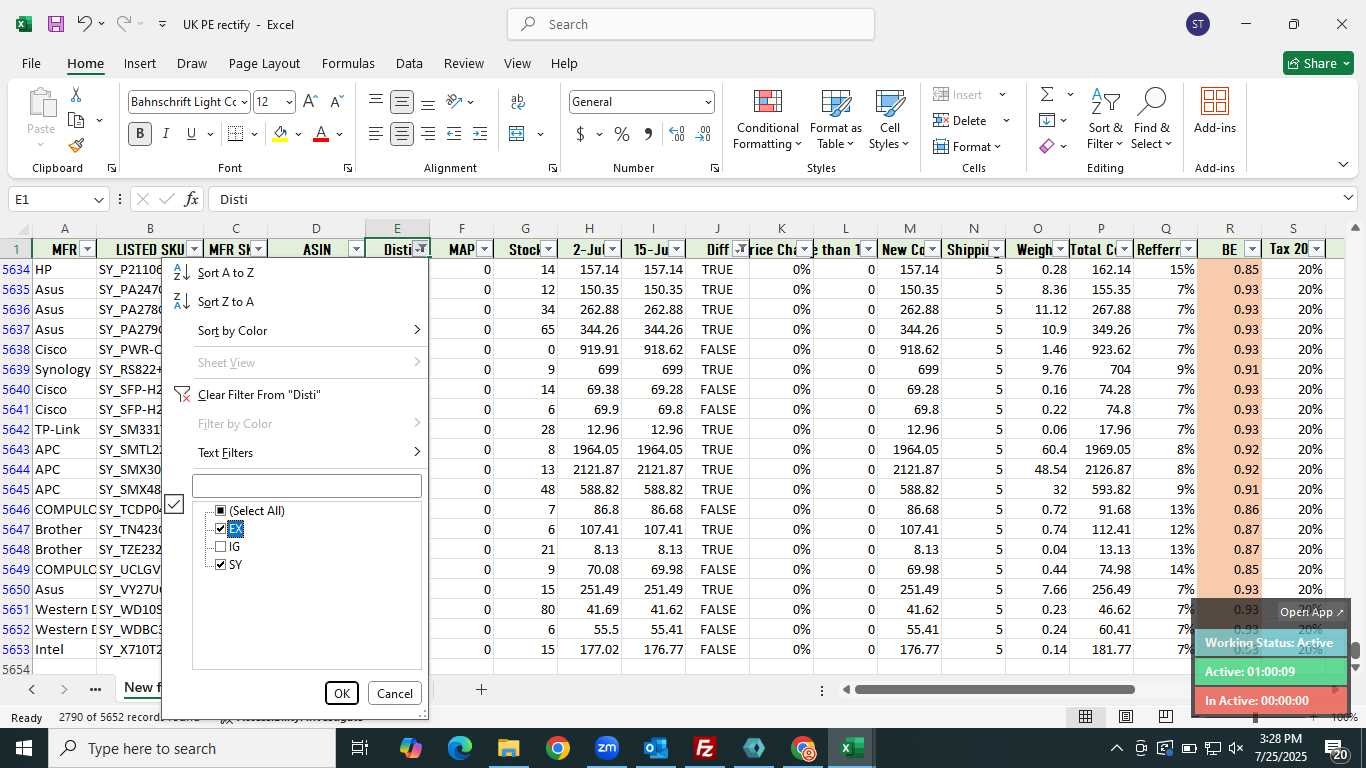Toggle Underline formatting
This screenshot has width=1366, height=768.
point(191,134)
